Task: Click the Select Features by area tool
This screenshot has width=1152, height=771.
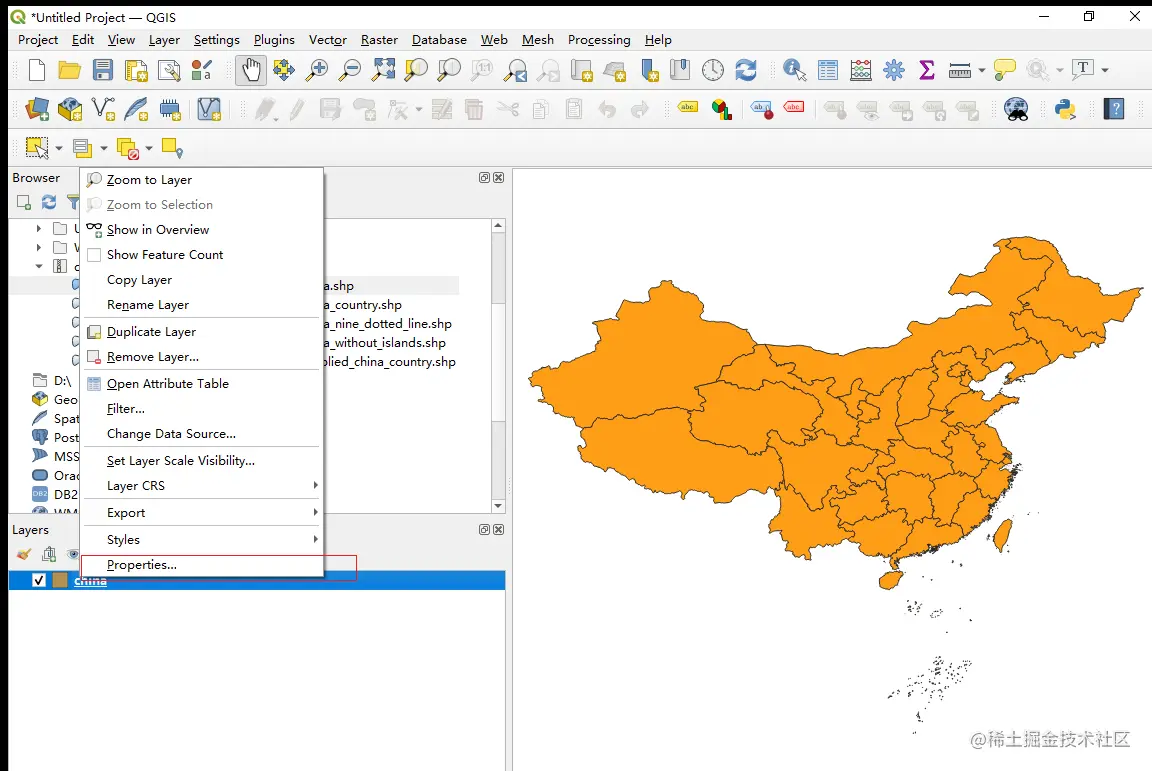Action: pyautogui.click(x=37, y=148)
